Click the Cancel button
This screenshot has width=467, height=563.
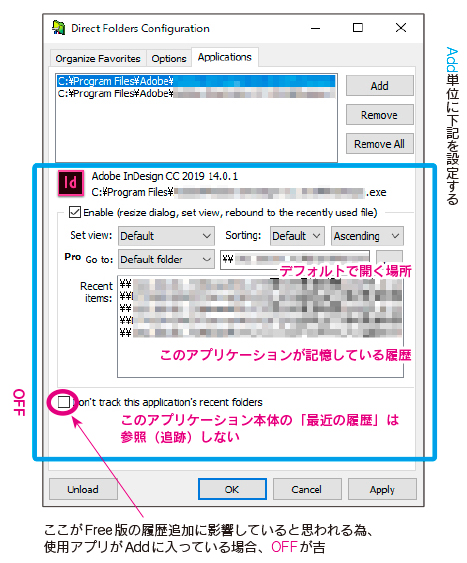pyautogui.click(x=307, y=489)
